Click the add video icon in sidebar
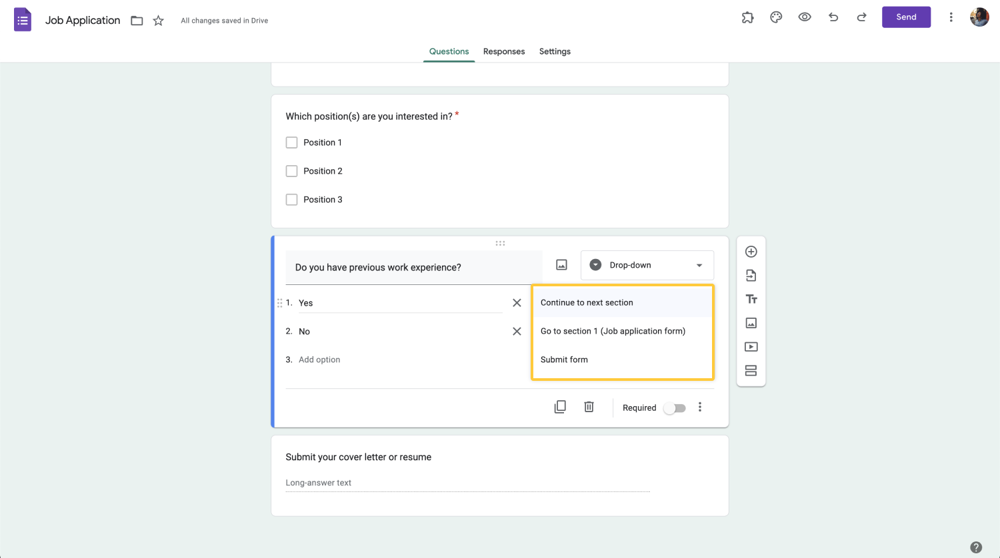 click(x=751, y=347)
